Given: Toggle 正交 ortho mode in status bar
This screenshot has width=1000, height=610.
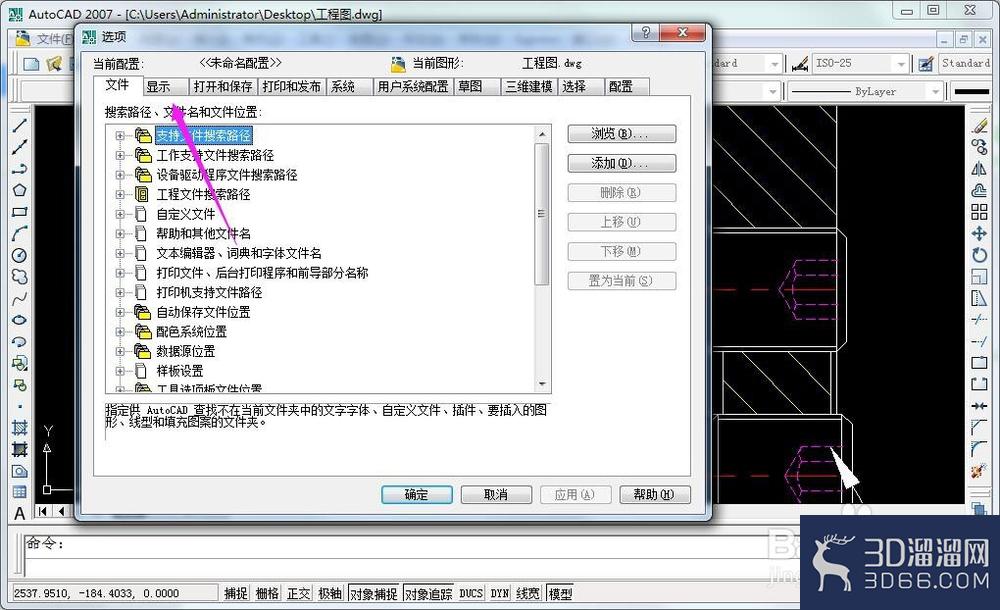Looking at the screenshot, I should (298, 593).
